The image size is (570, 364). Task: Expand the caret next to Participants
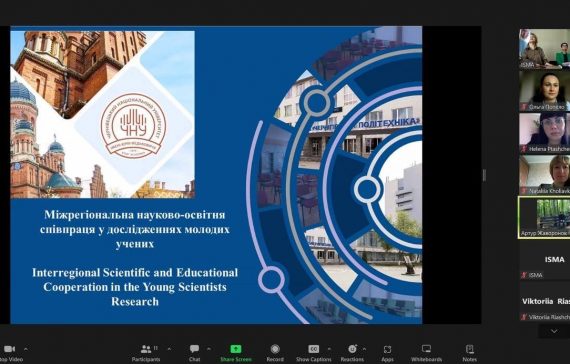[169, 349]
